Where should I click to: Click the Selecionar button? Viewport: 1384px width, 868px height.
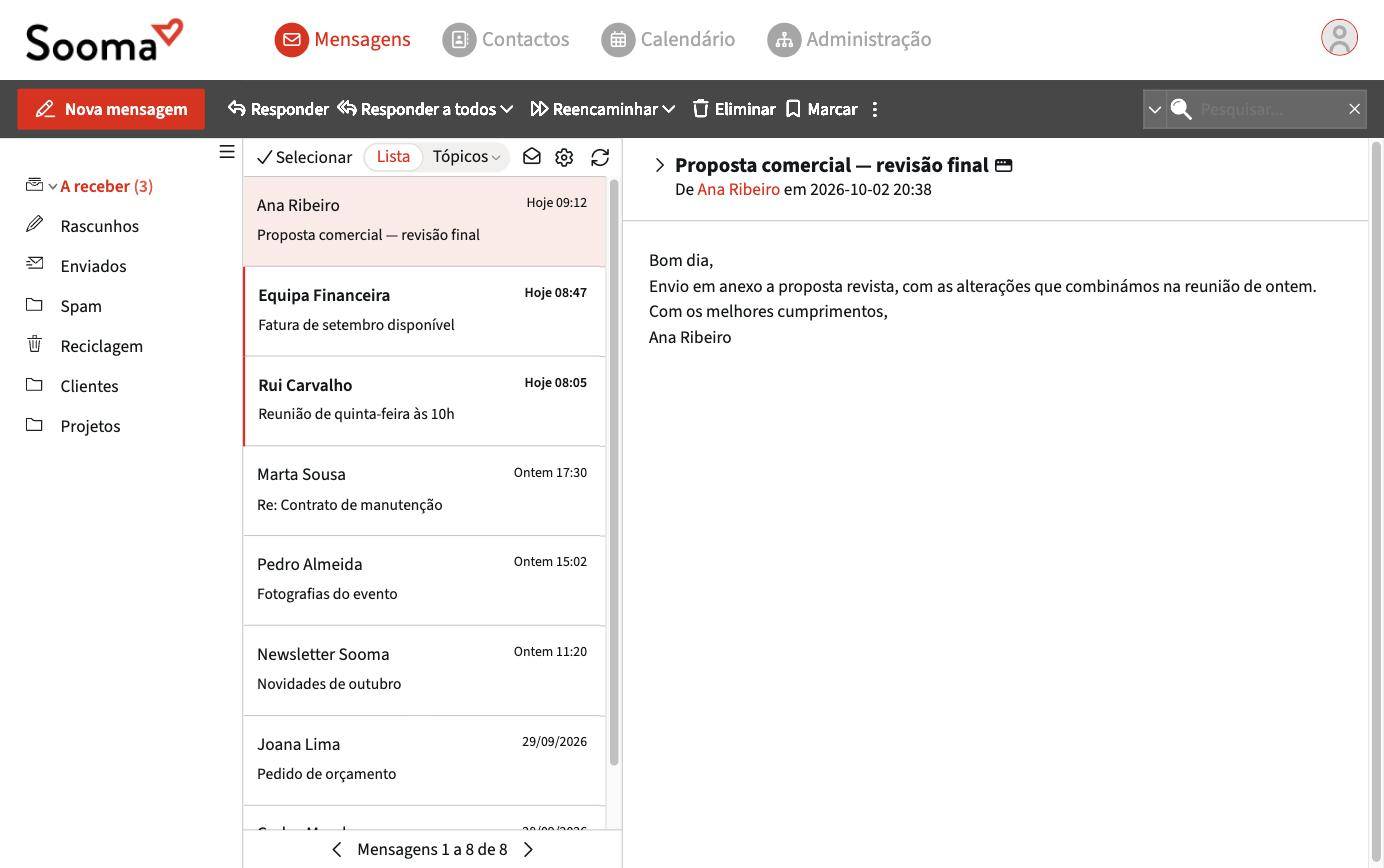[305, 157]
